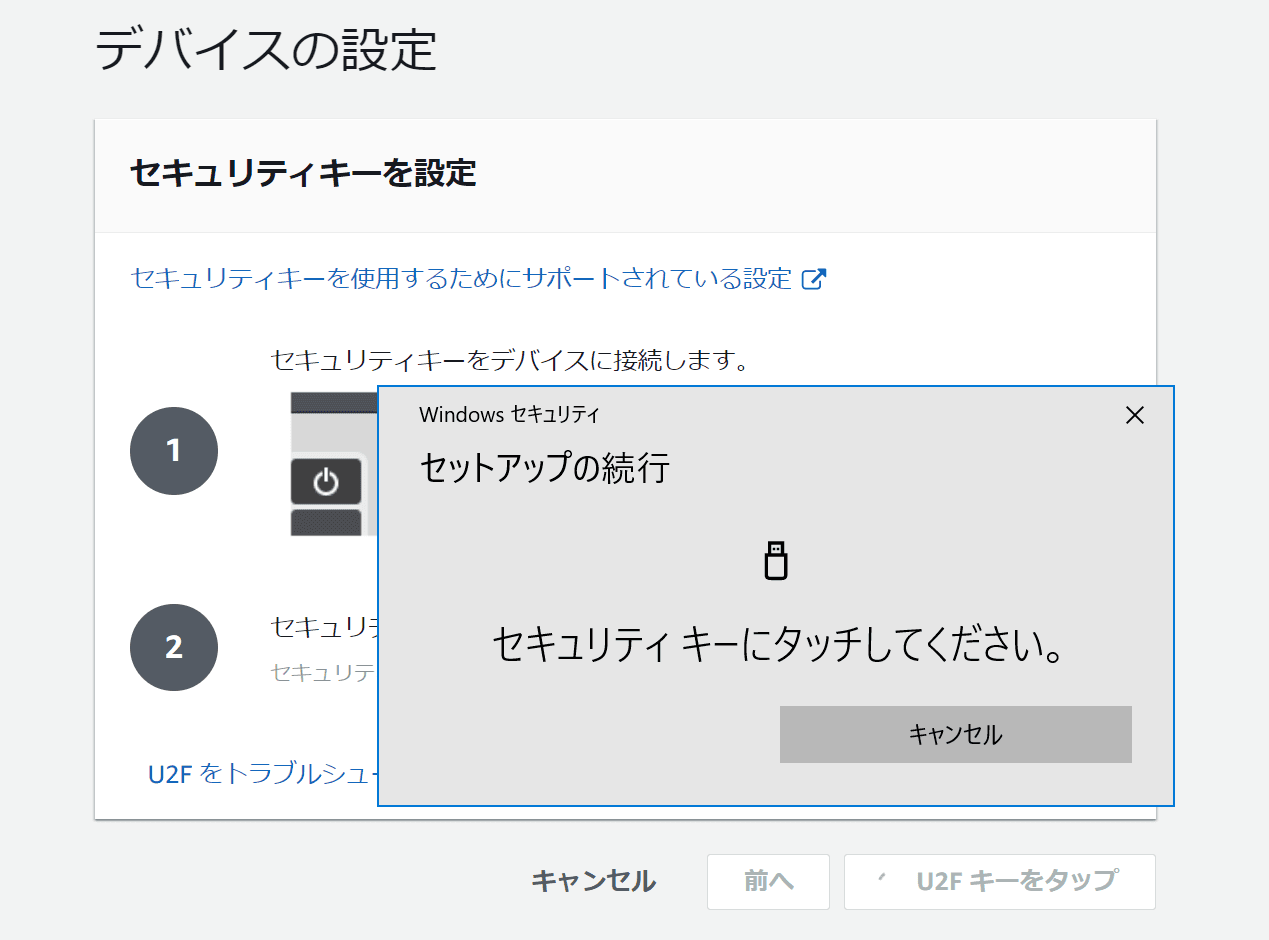The height and width of the screenshot is (940, 1269).
Task: Click the external link icon after the supported settings link
Action: click(814, 279)
